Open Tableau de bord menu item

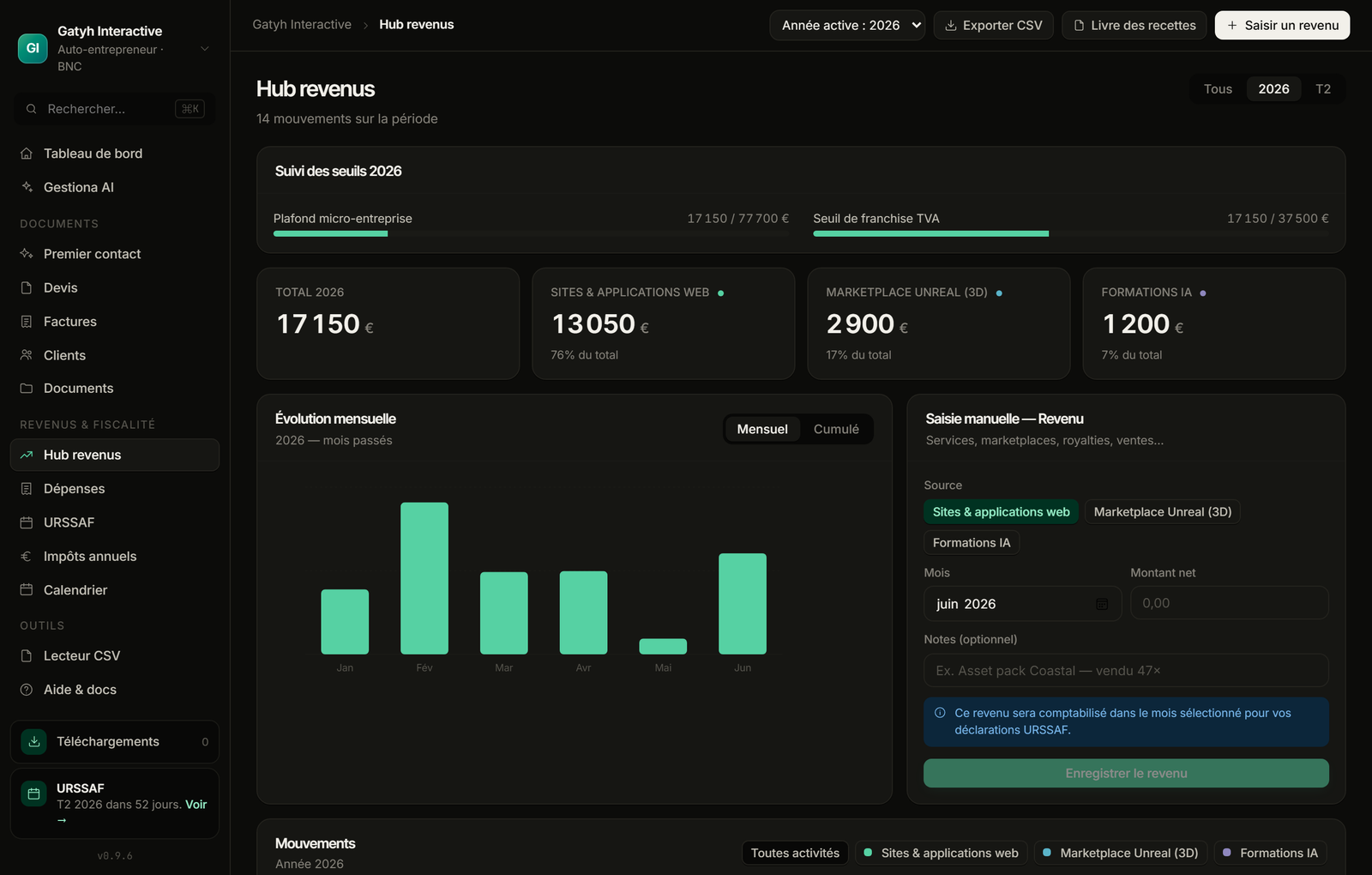pyautogui.click(x=115, y=154)
